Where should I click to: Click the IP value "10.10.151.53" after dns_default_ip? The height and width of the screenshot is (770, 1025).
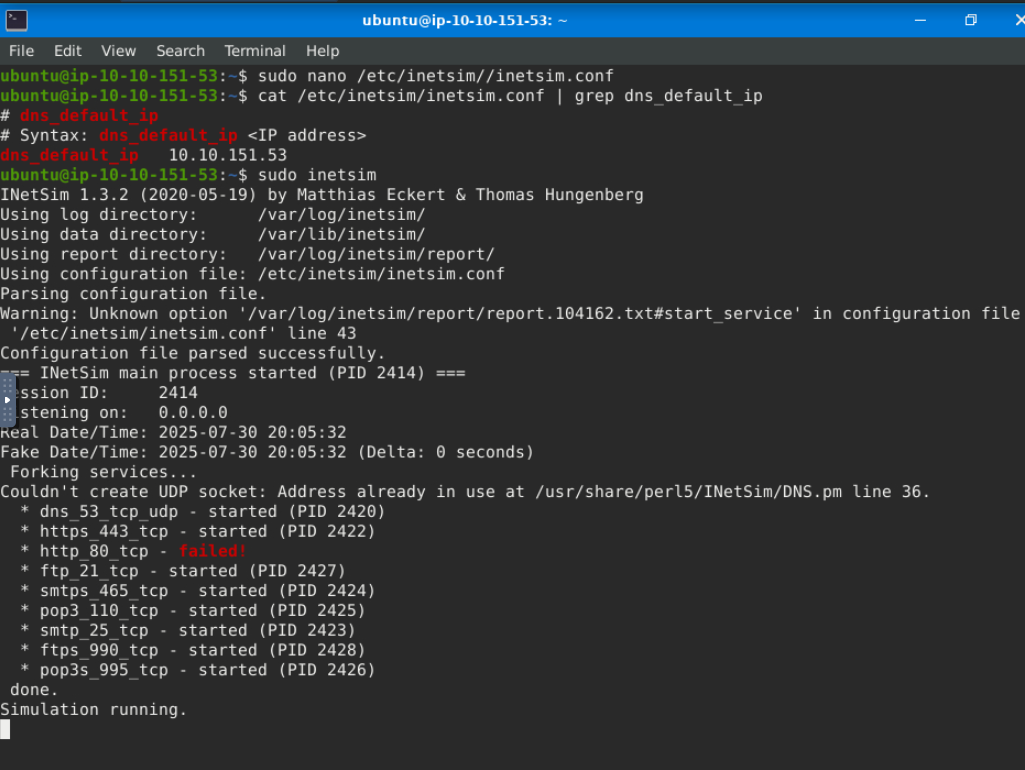click(228, 155)
